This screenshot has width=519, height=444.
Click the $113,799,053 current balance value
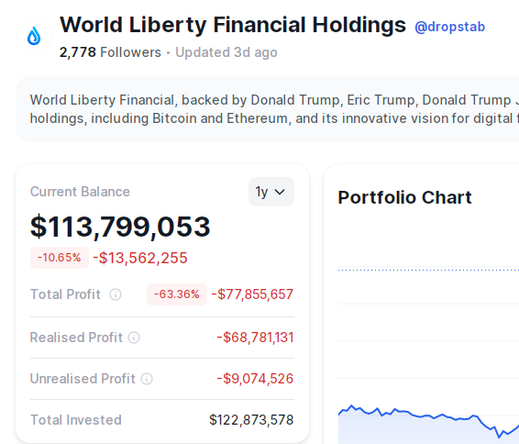click(120, 227)
